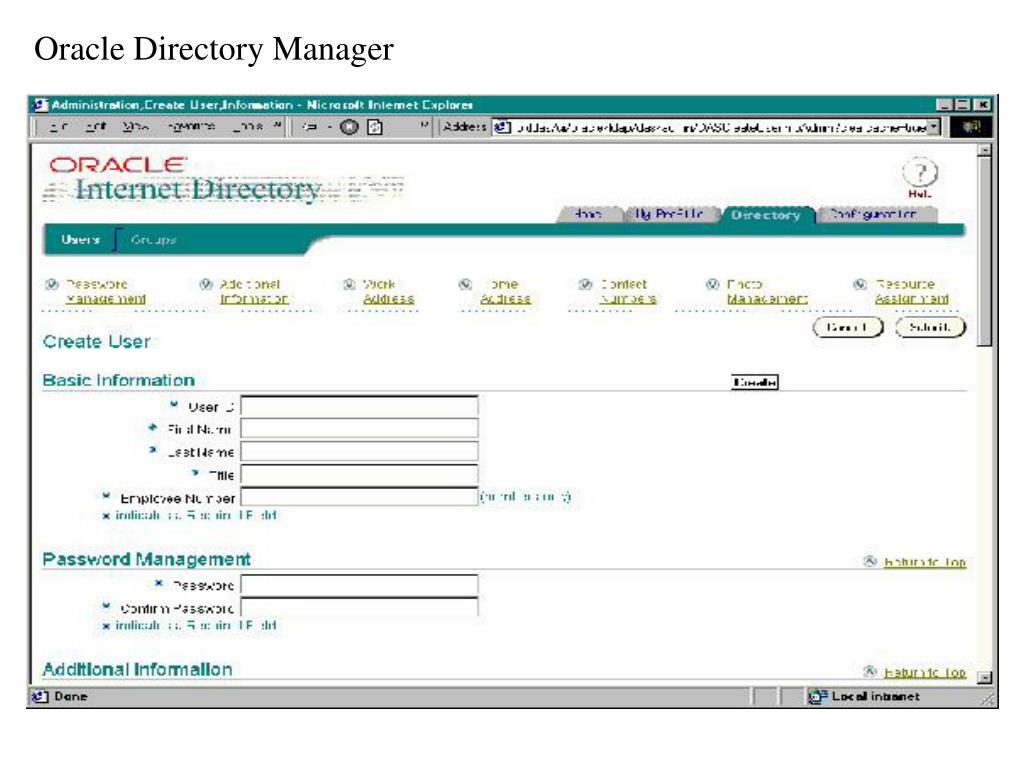Open the Tools menu
The height and width of the screenshot is (768, 1024).
pyautogui.click(x=248, y=127)
